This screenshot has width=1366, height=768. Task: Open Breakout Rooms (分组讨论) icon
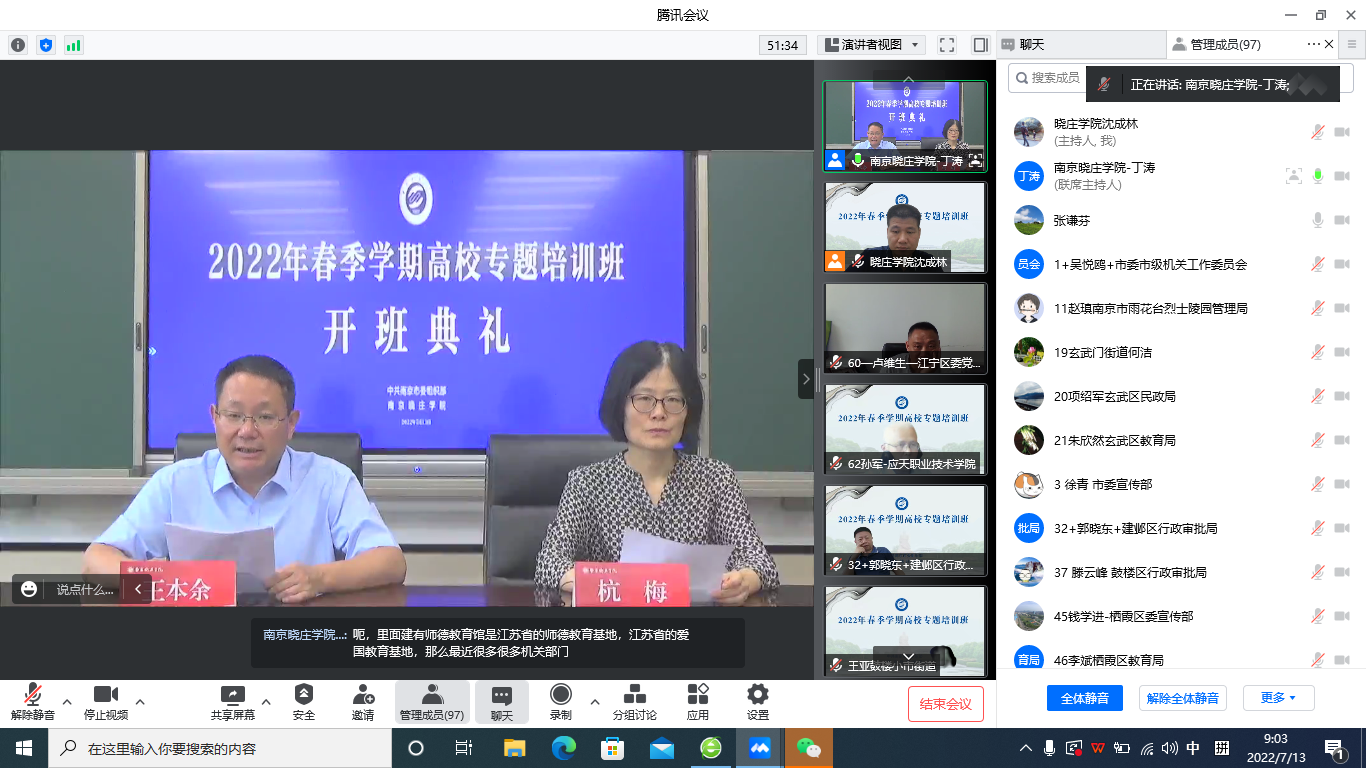[x=634, y=695]
